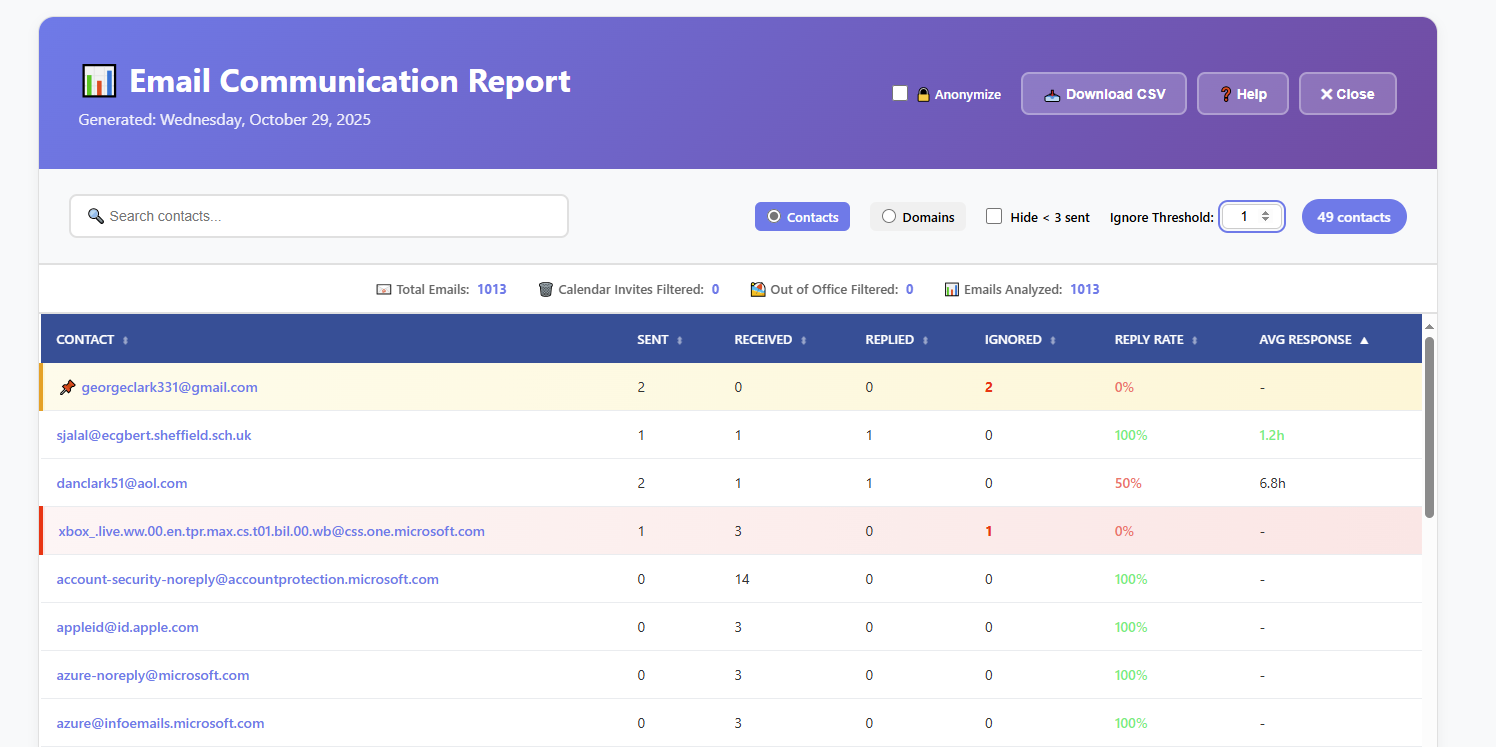Viewport: 1496px width, 747px height.
Task: Click the Emails Analyzed bar chart icon
Action: [x=951, y=289]
